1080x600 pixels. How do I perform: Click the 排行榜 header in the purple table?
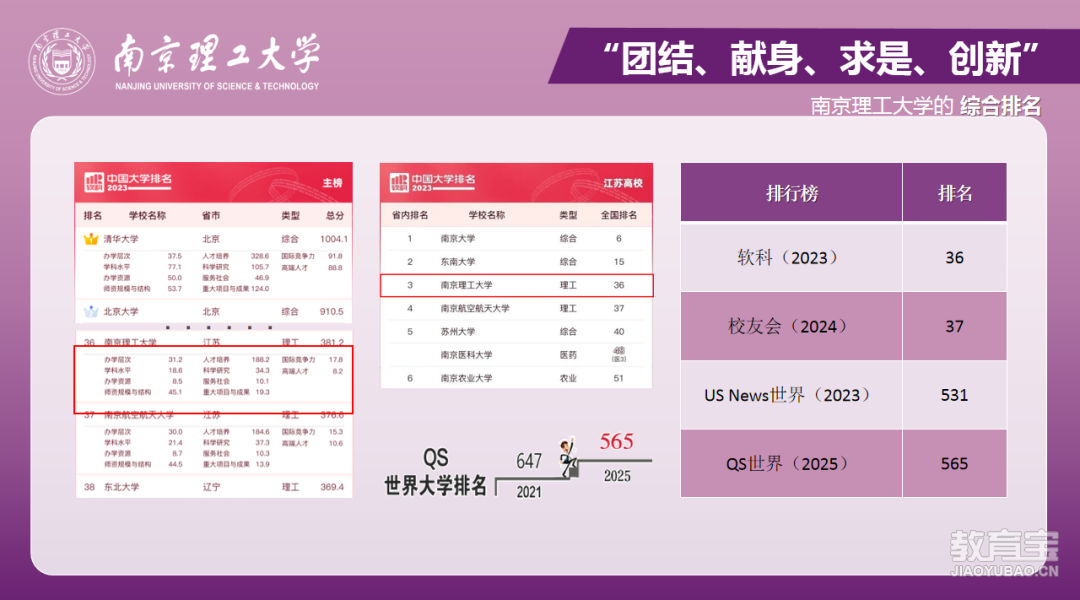tap(792, 194)
